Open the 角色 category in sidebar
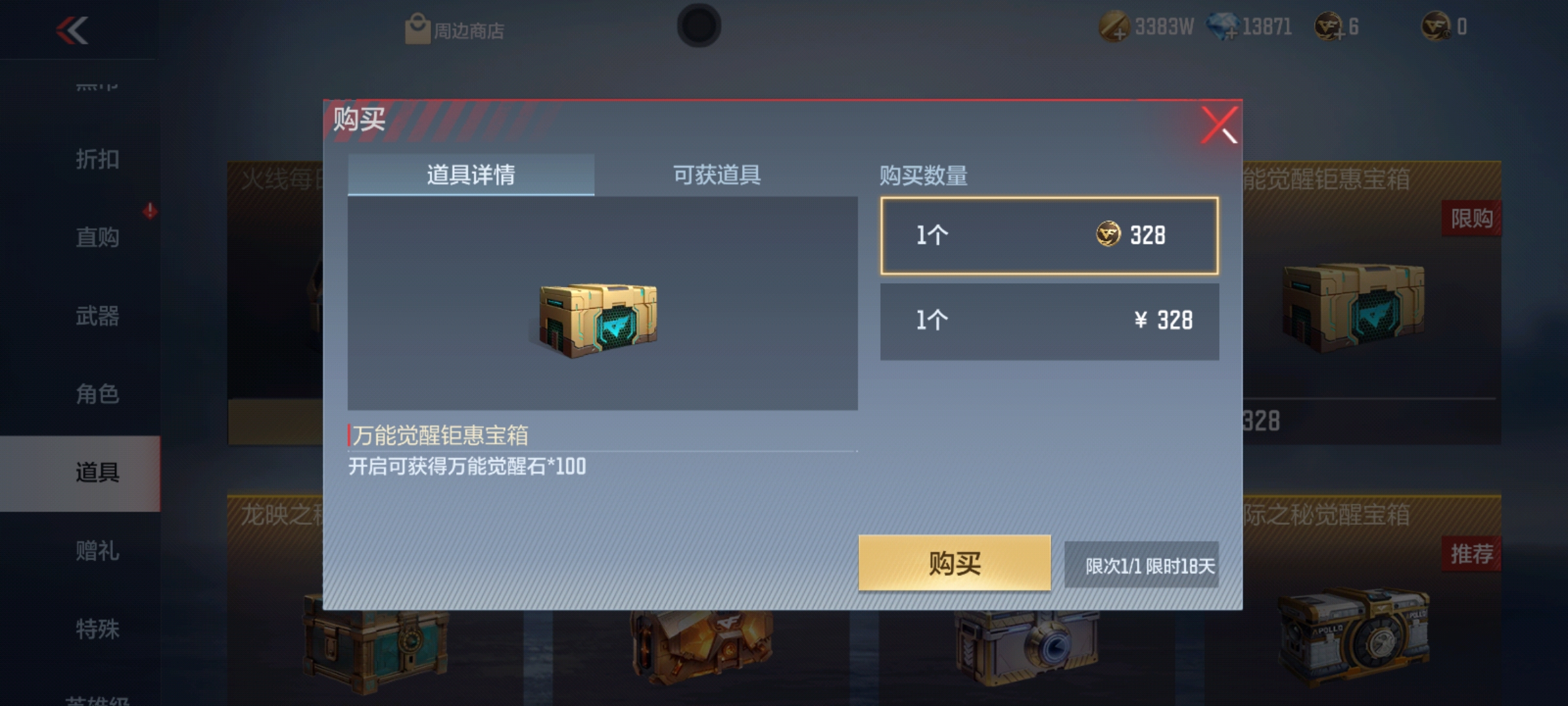The width and height of the screenshot is (1568, 706). pyautogui.click(x=97, y=394)
